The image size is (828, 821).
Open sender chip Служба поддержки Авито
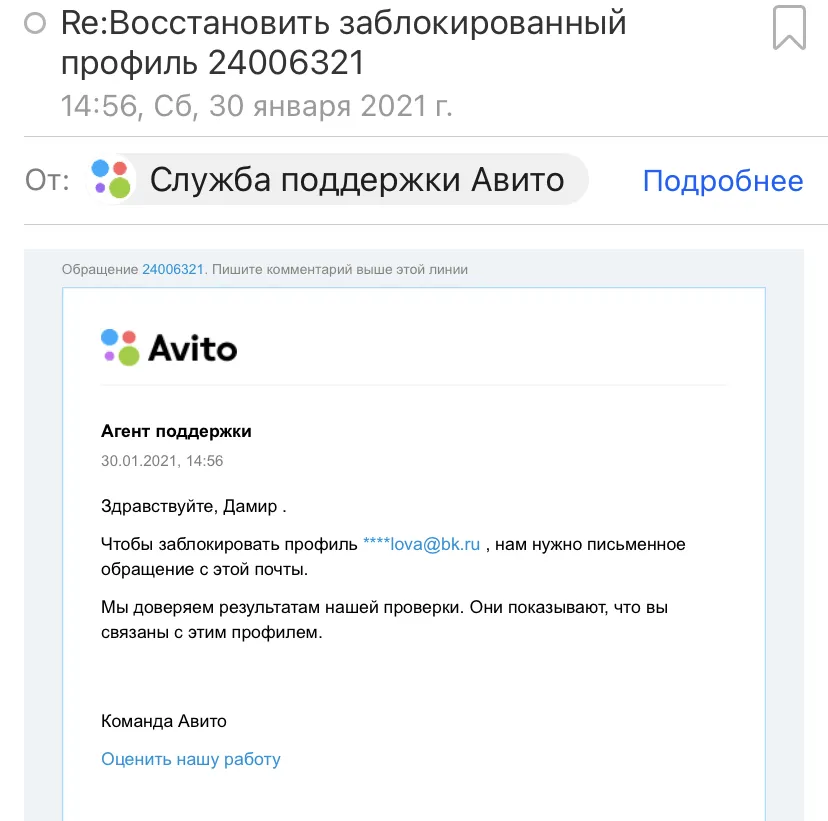tap(337, 180)
